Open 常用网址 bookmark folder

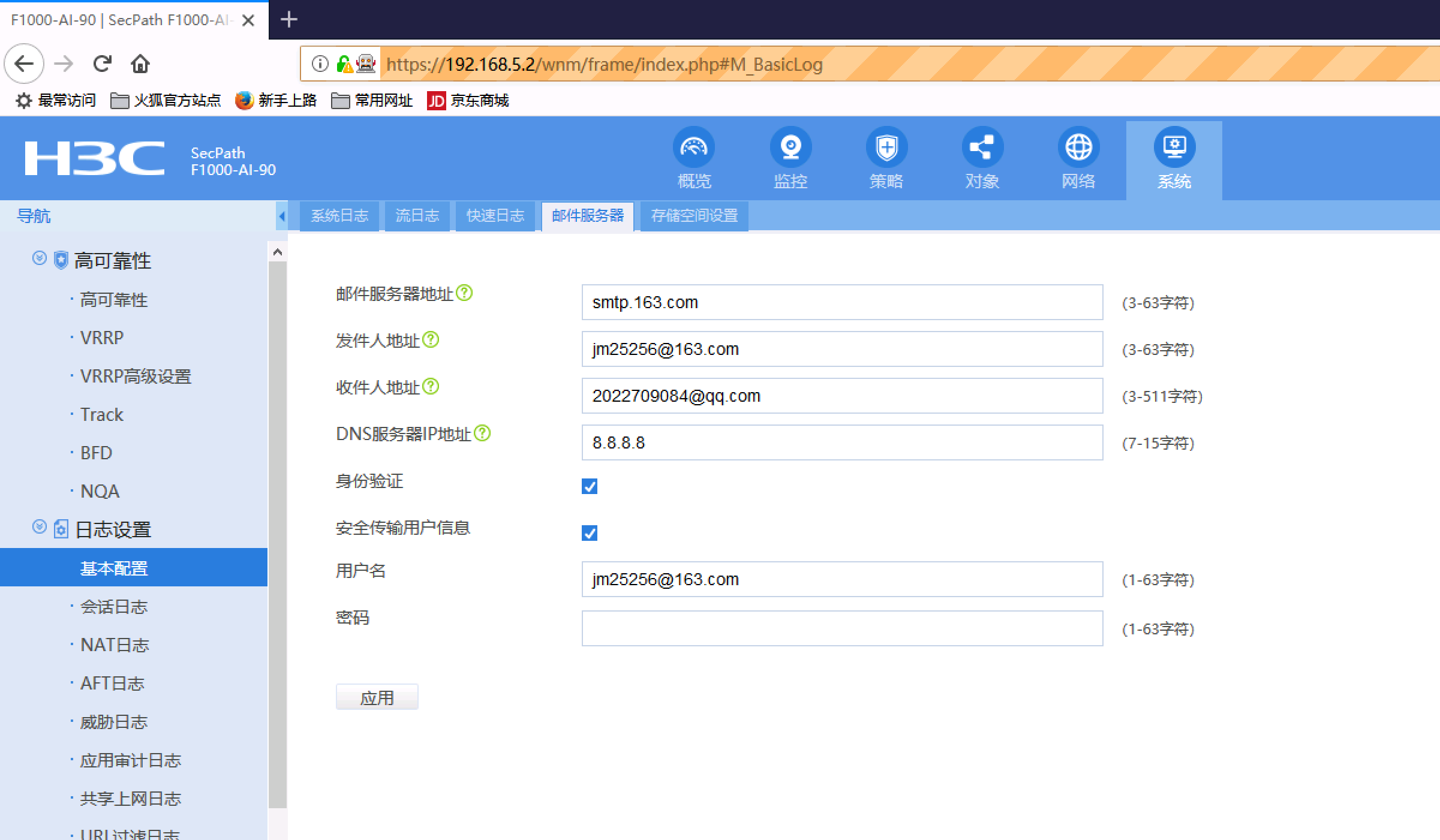coord(372,100)
